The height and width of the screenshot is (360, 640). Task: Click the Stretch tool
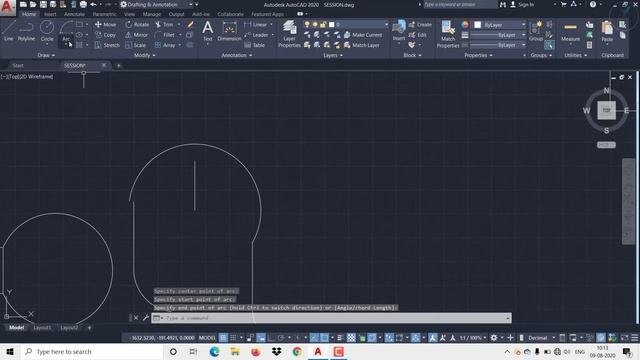107,45
